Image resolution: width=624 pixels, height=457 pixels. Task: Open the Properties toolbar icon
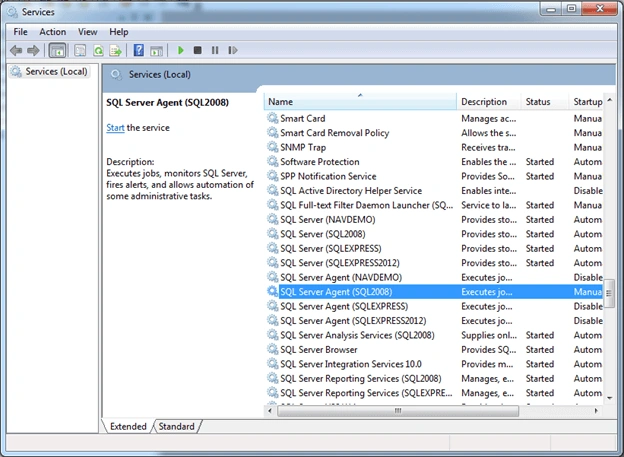[80, 51]
